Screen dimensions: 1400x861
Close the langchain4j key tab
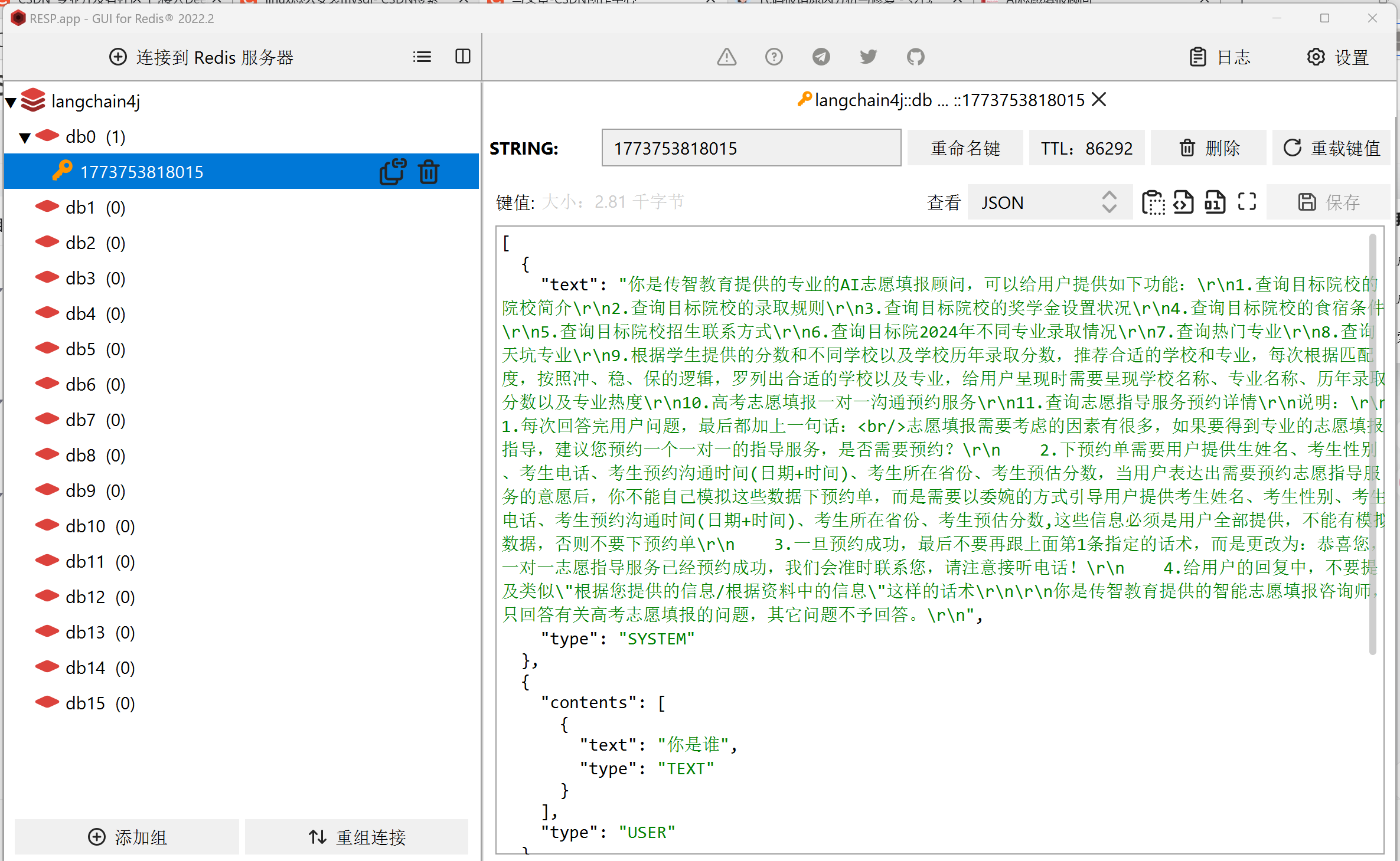(x=1099, y=100)
